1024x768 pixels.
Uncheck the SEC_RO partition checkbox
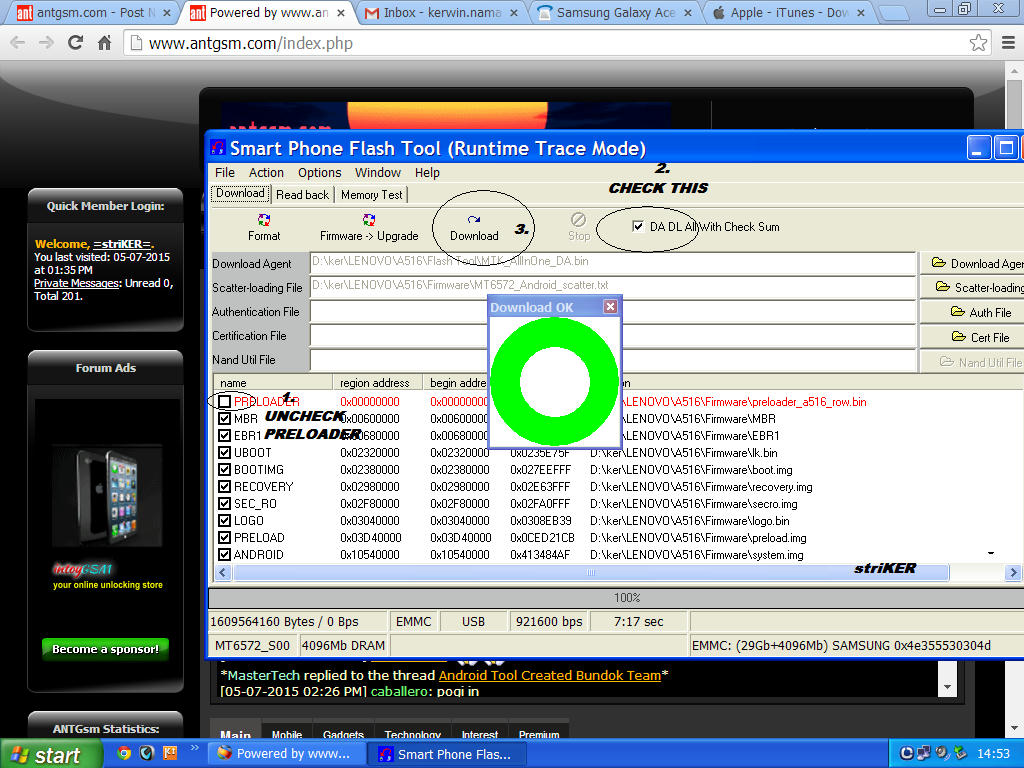coord(225,503)
